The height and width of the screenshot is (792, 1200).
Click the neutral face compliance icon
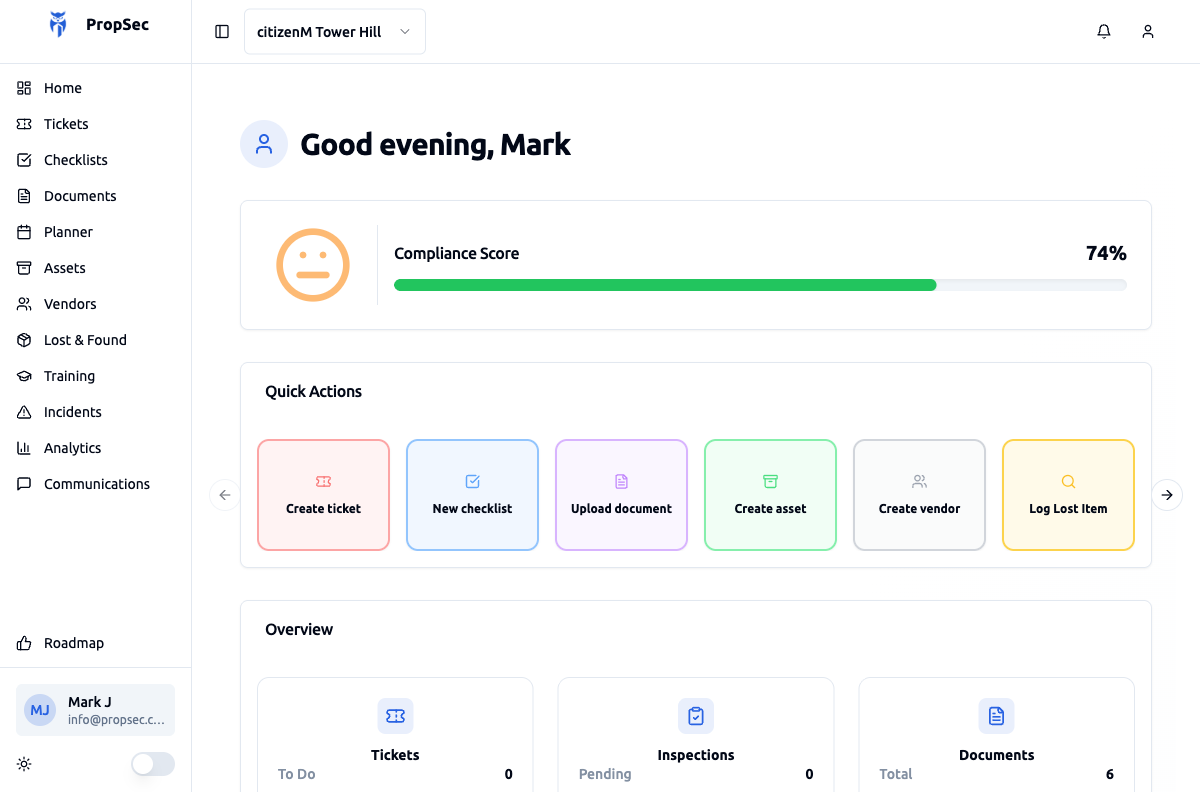click(x=313, y=265)
